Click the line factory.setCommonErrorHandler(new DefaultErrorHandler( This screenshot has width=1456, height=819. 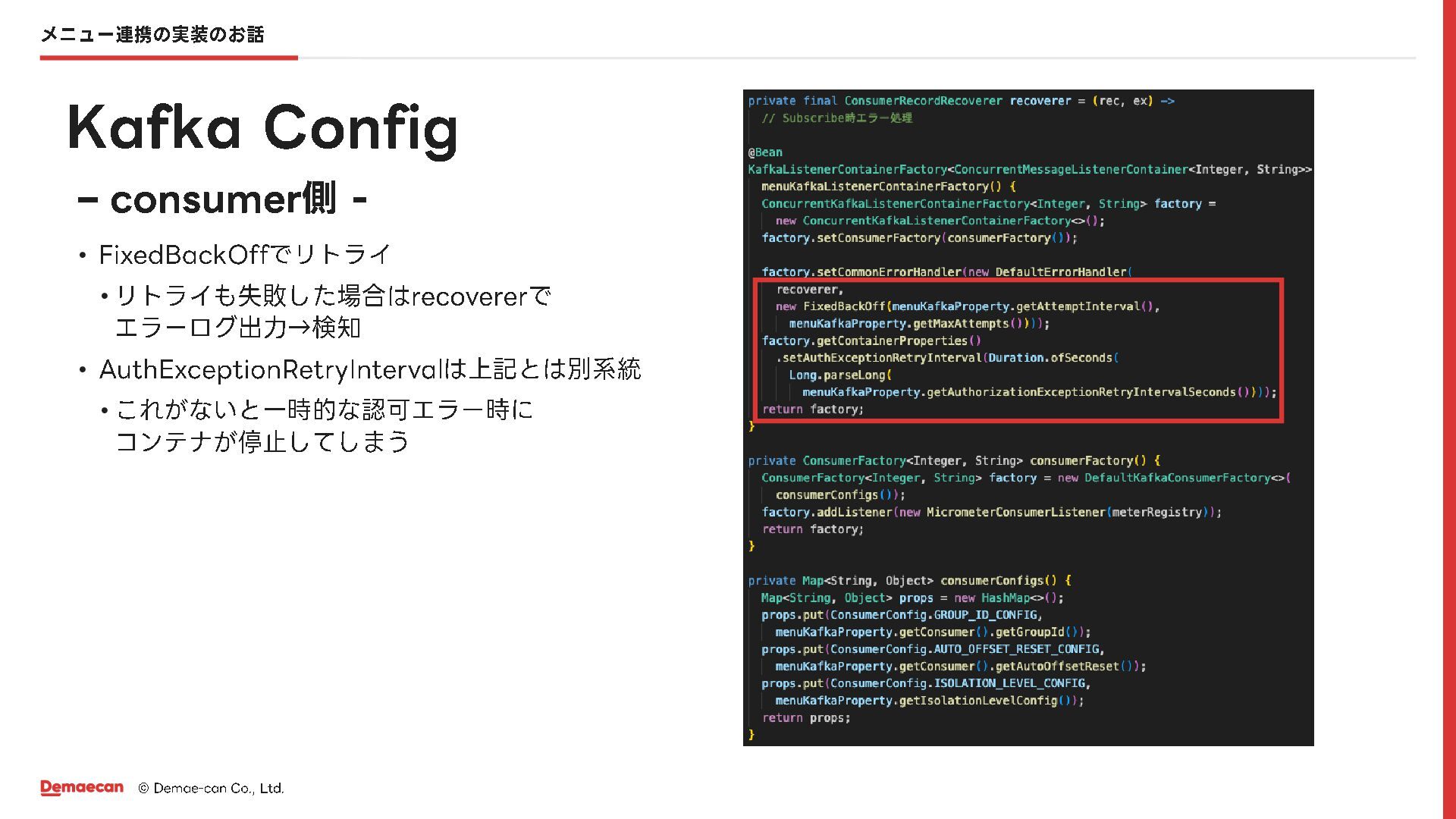click(x=947, y=272)
